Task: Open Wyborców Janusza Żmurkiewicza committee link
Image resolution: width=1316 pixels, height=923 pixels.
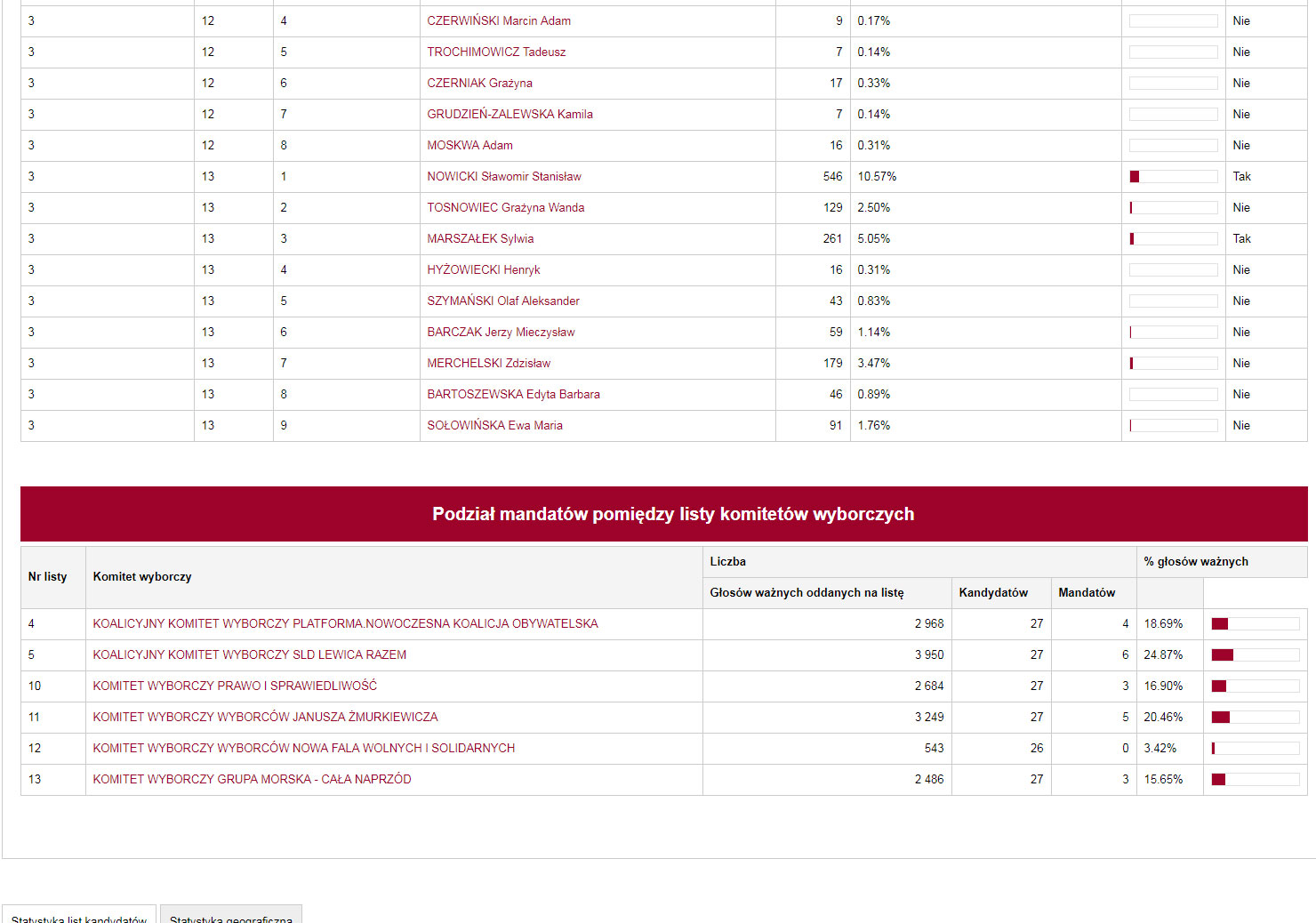Action: point(265,718)
